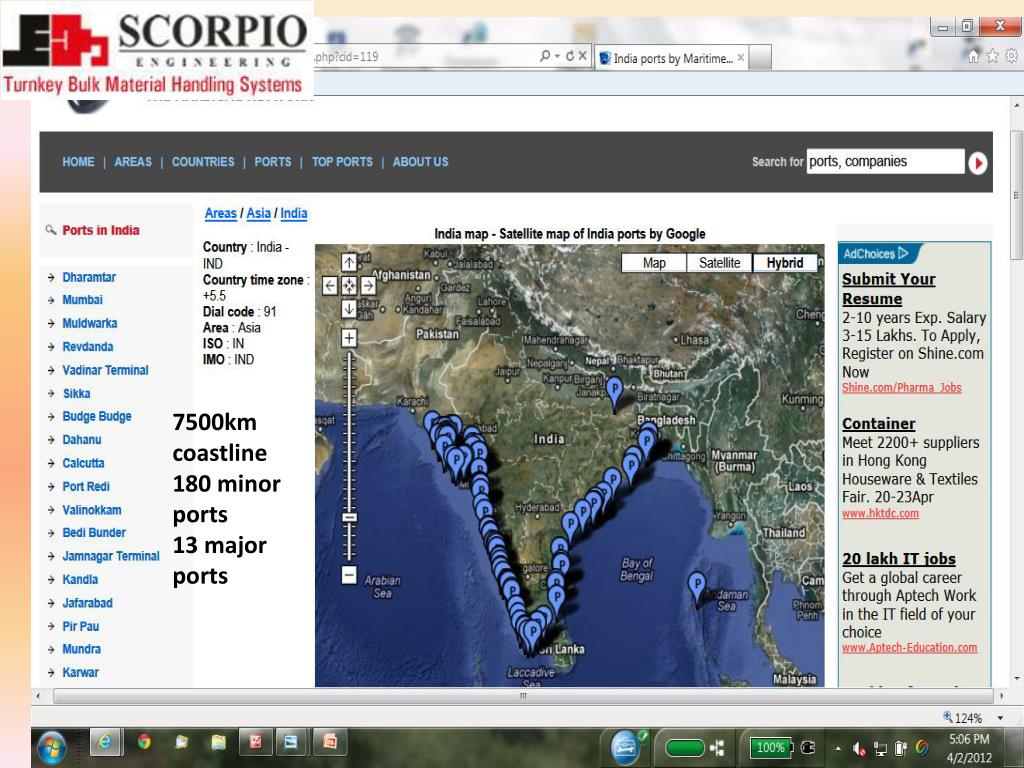This screenshot has height=768, width=1024.
Task: Open the COUNTRIES menu item
Action: (203, 162)
